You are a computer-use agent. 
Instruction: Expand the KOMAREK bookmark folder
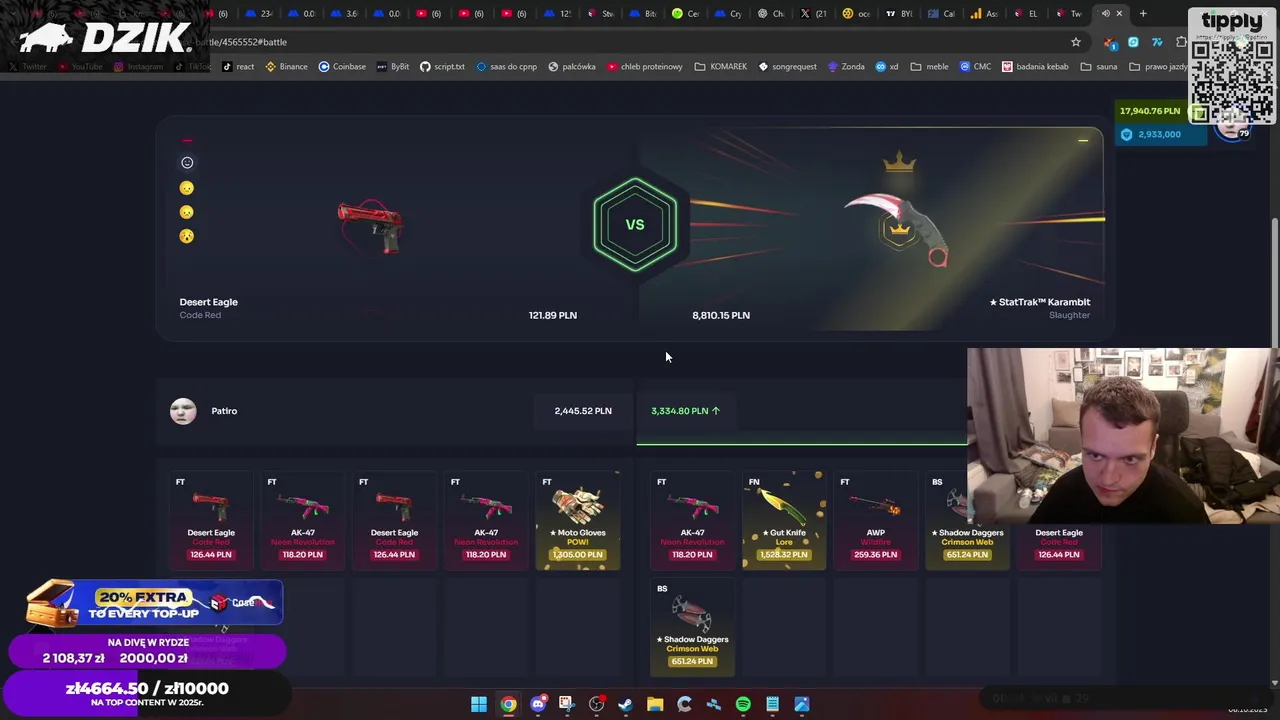721,67
